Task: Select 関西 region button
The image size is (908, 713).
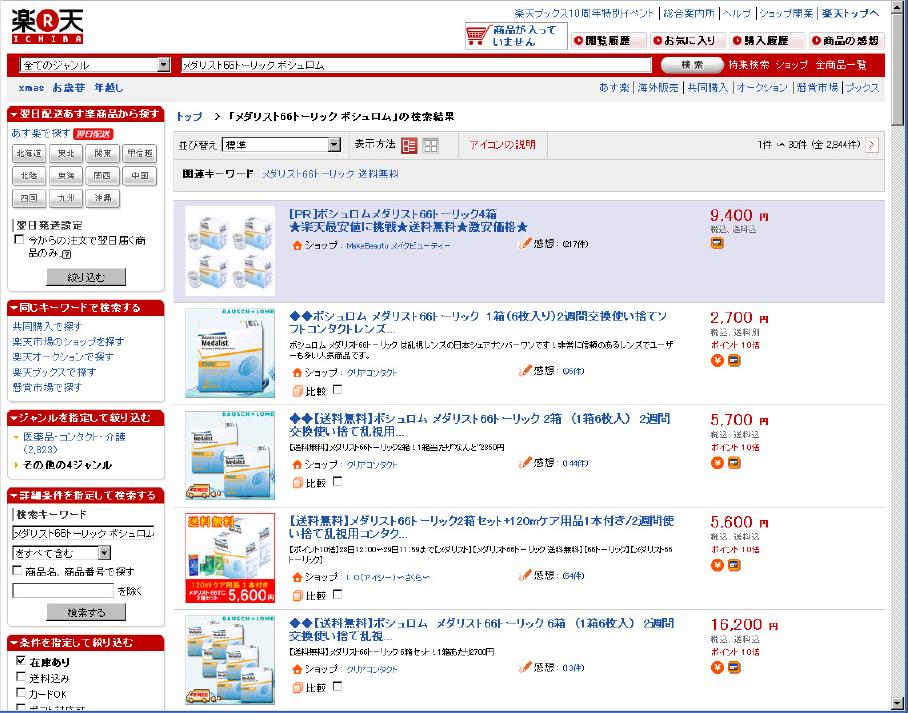Action: (x=102, y=175)
